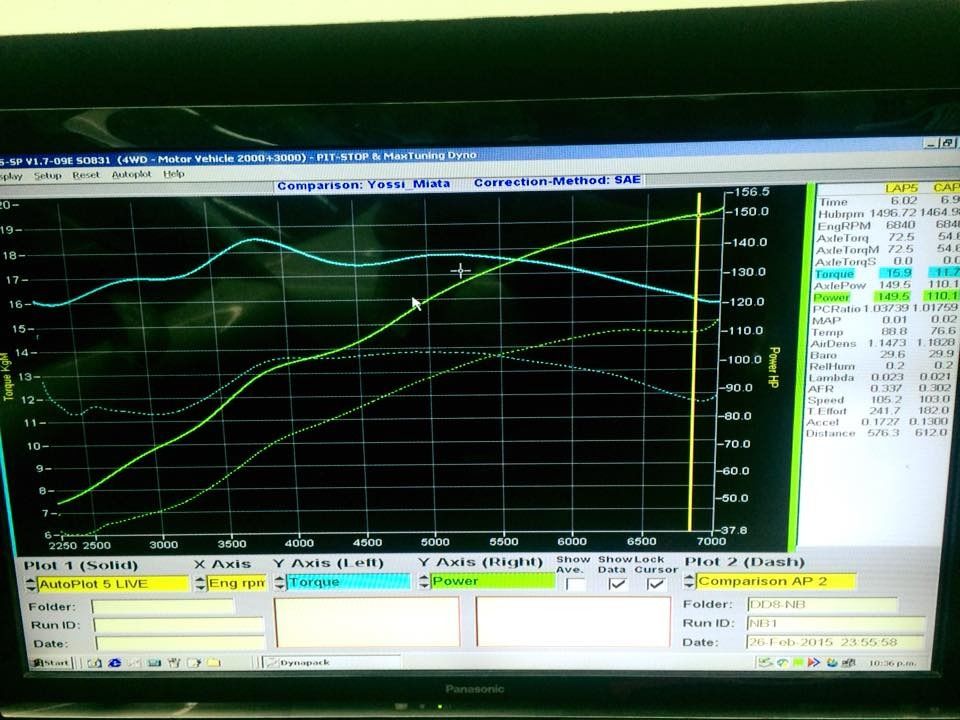Viewport: 960px width, 720px height.
Task: Open the Autoplot menu
Action: click(x=131, y=173)
